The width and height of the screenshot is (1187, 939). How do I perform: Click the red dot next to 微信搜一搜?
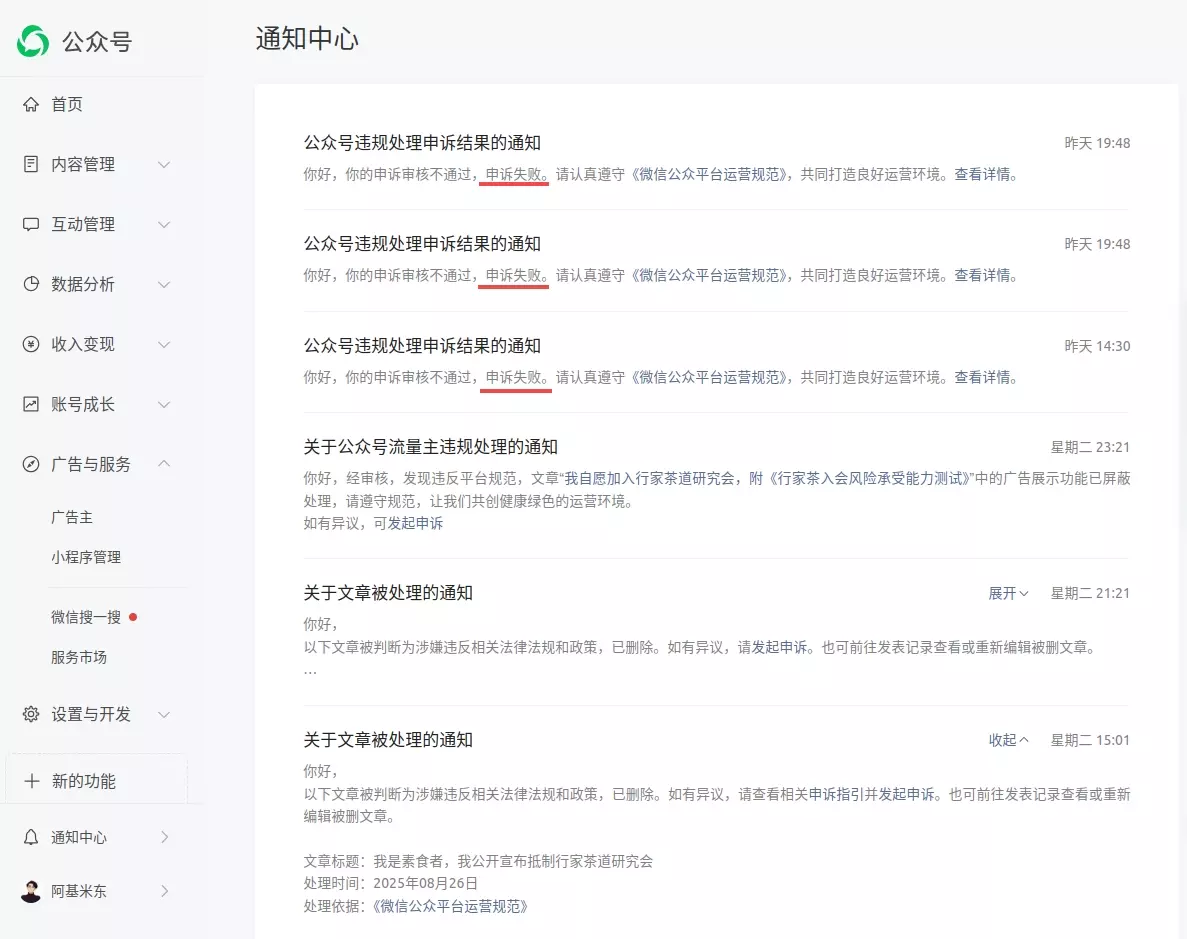pos(133,617)
